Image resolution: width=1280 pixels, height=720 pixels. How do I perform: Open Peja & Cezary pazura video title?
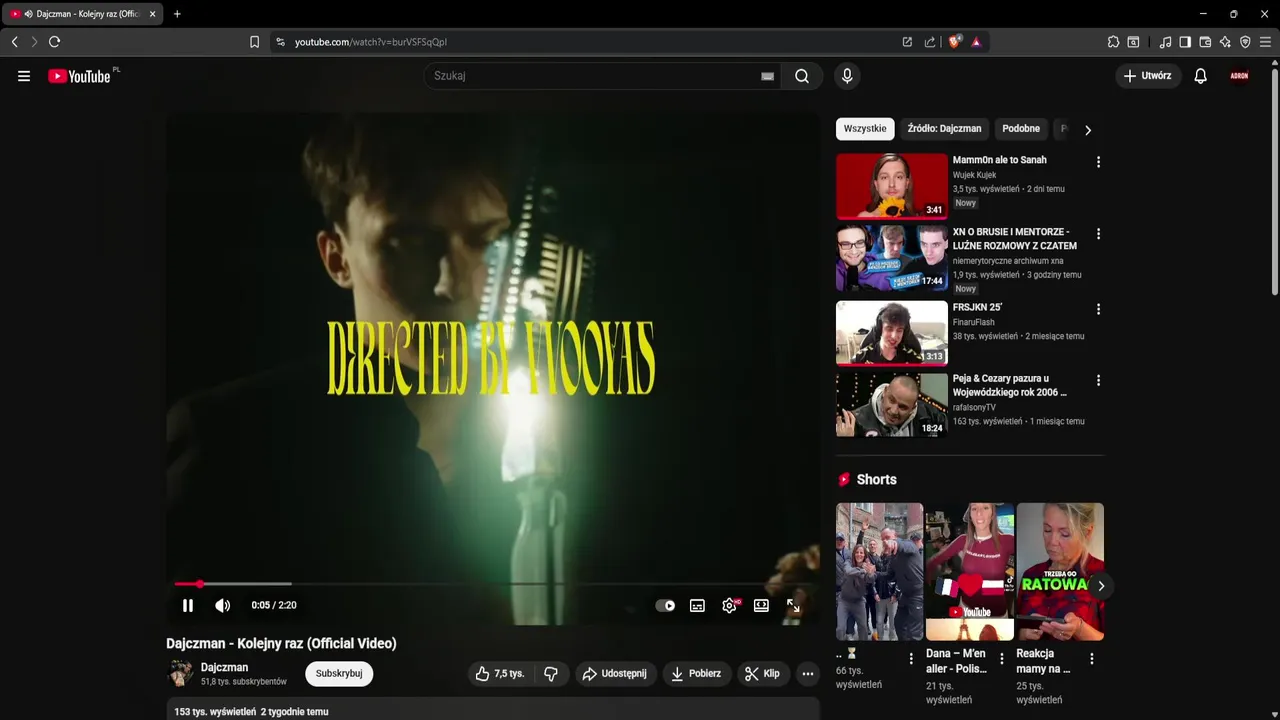(x=1010, y=386)
